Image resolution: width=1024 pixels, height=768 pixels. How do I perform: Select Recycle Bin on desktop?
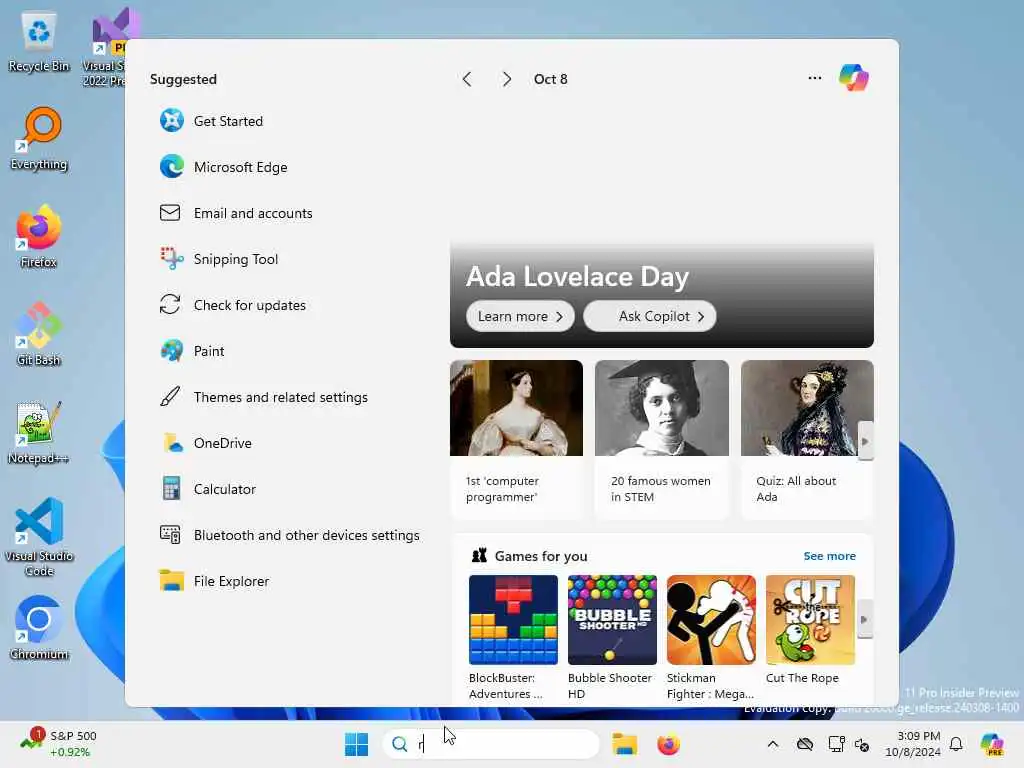tap(39, 42)
